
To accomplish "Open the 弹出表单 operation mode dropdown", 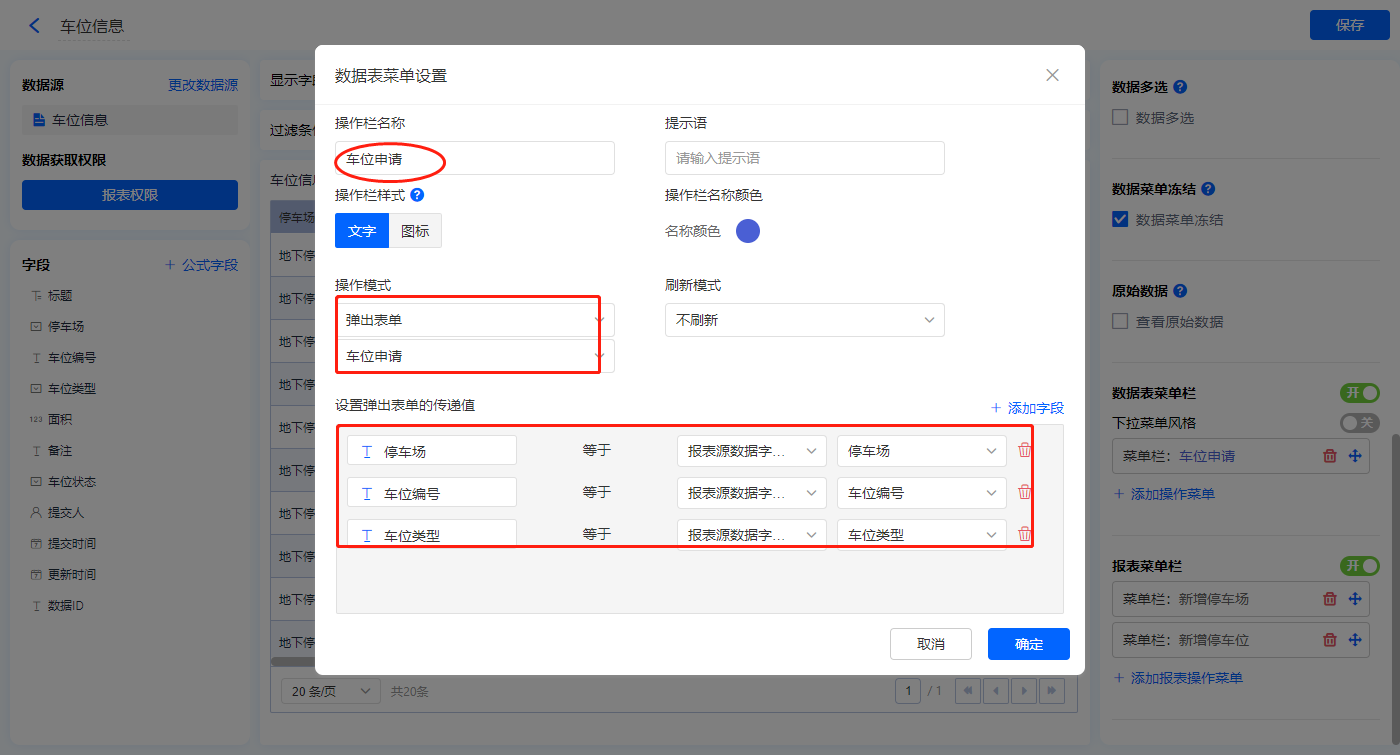I will pos(474,320).
